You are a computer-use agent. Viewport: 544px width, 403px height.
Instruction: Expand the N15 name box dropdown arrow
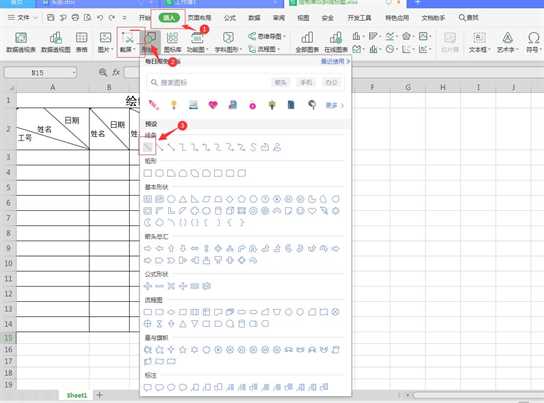pos(74,73)
